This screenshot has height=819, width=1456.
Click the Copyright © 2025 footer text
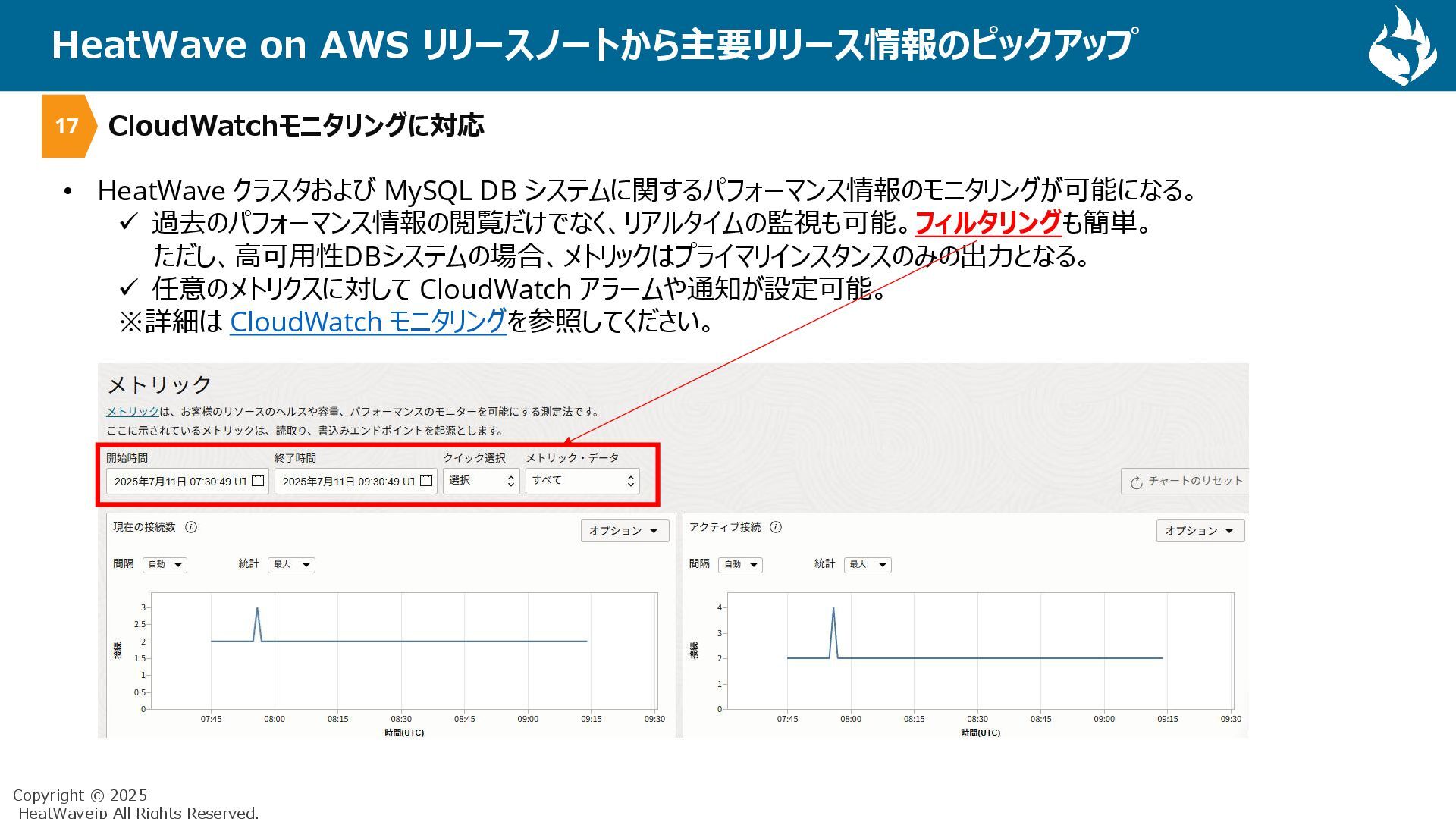pos(80,795)
